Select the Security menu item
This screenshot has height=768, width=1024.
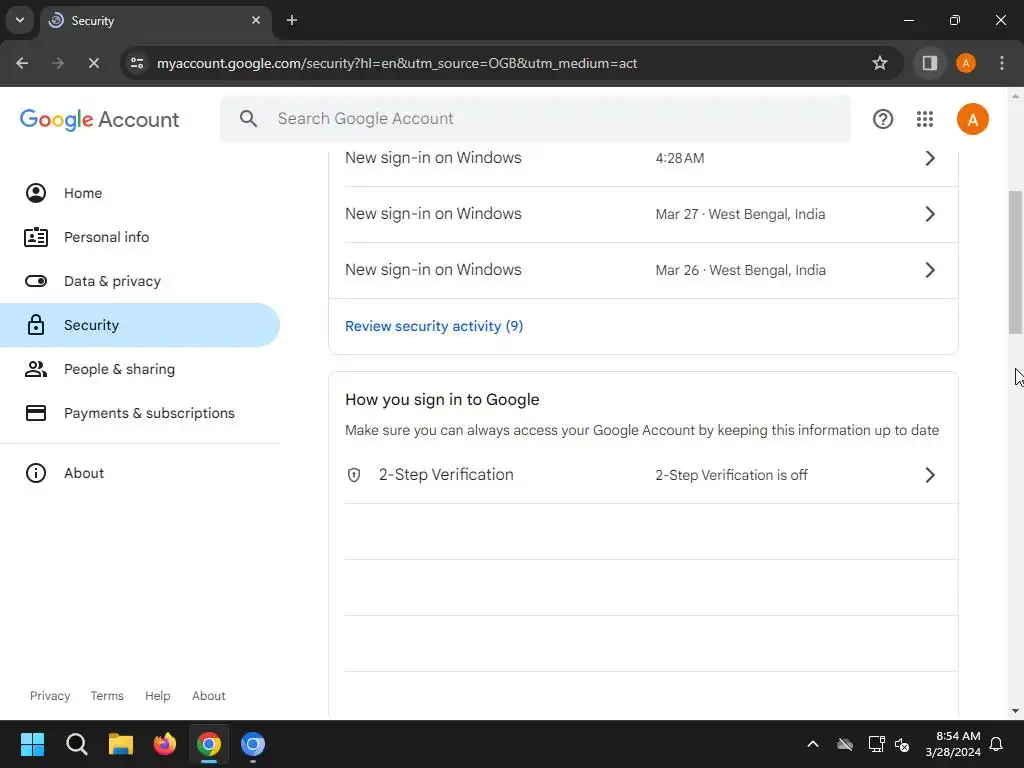140,325
